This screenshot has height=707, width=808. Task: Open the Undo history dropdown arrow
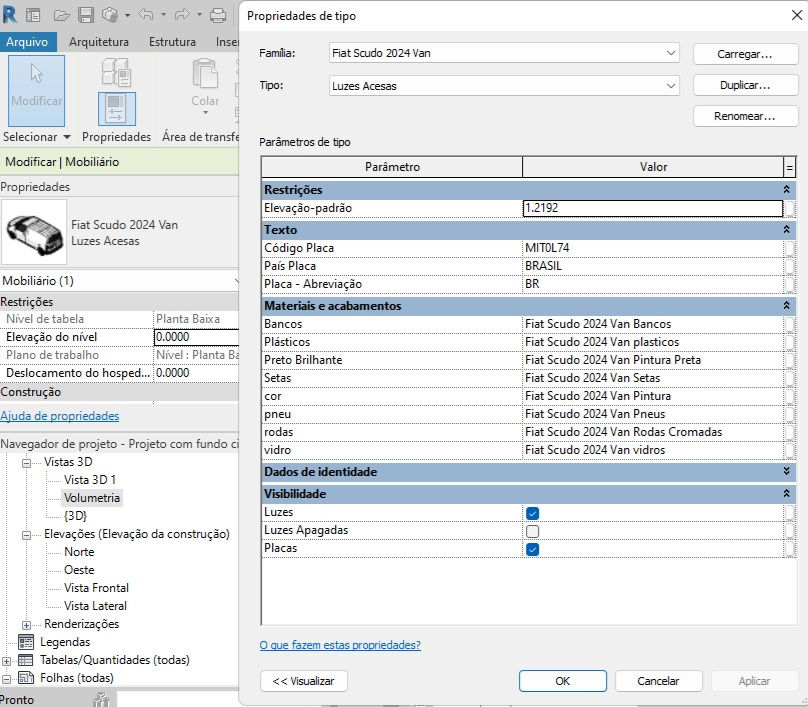163,15
